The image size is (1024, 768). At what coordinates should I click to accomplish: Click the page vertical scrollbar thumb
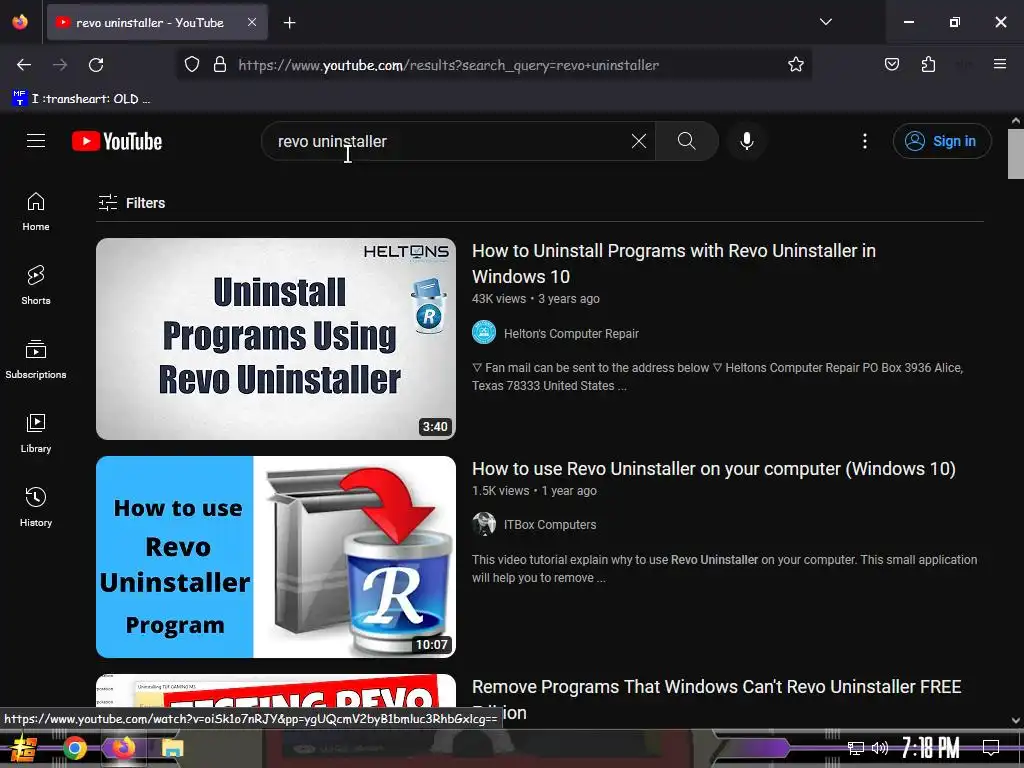click(1016, 153)
